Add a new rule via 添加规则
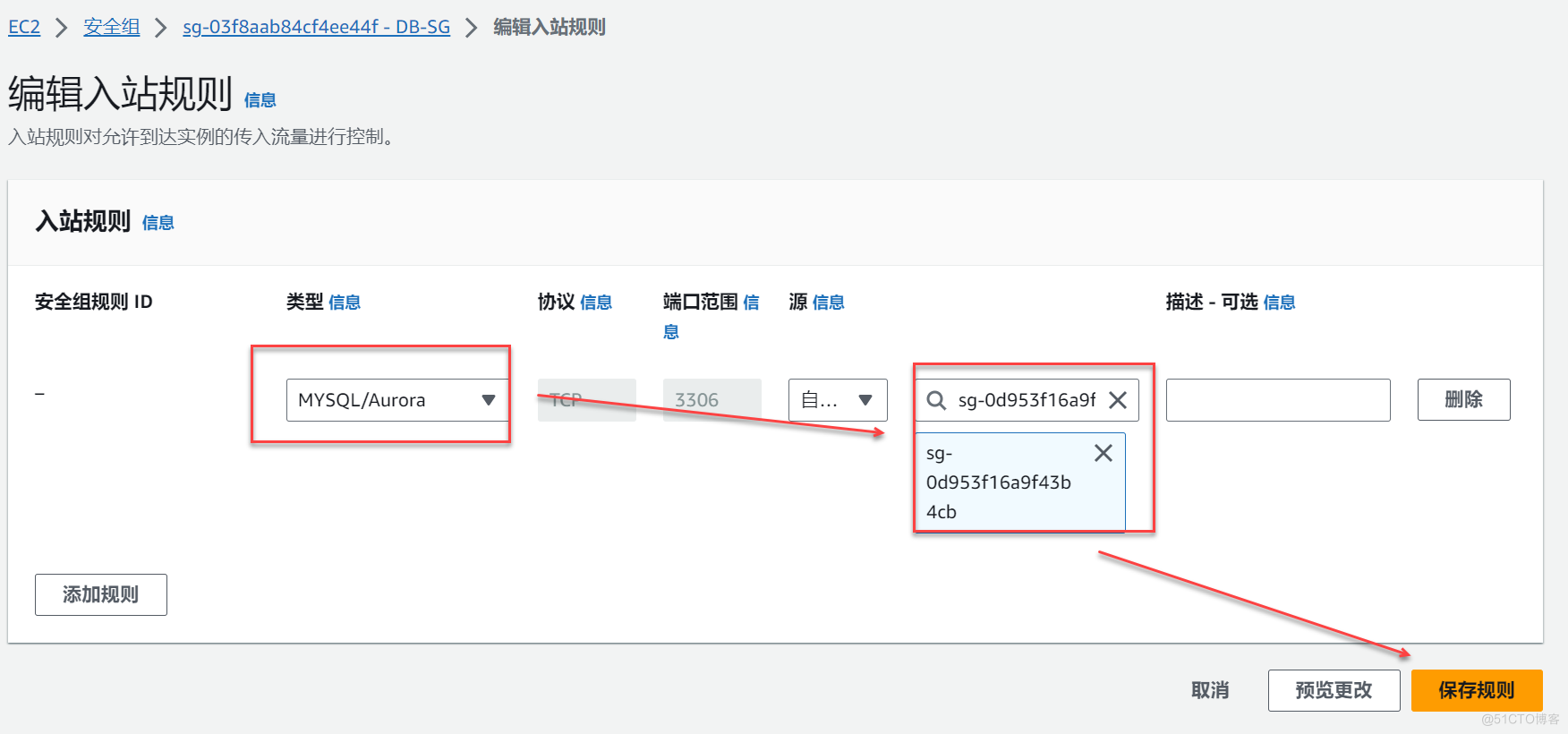This screenshot has height=734, width=1568. (x=101, y=594)
